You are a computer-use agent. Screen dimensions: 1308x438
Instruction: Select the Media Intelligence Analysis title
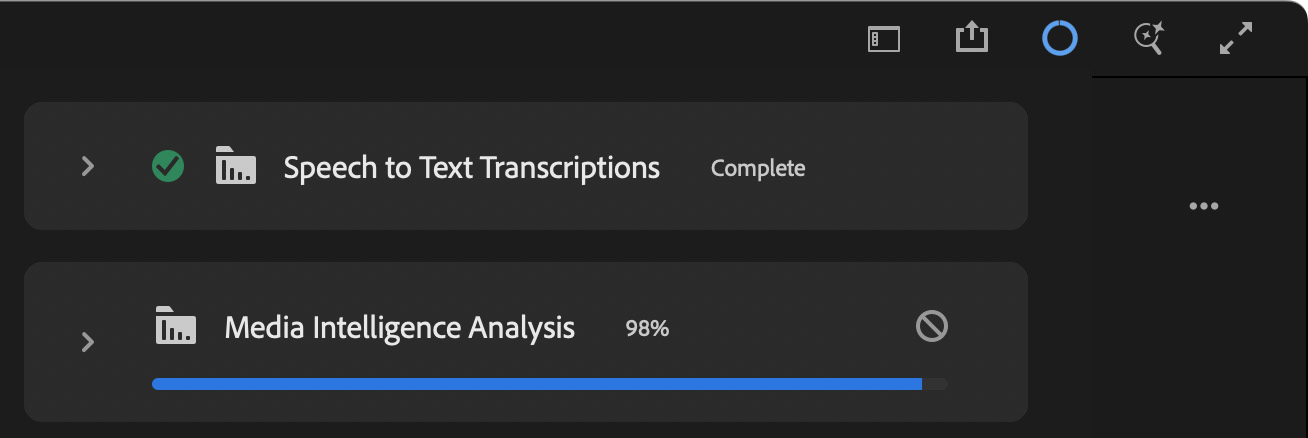click(399, 327)
